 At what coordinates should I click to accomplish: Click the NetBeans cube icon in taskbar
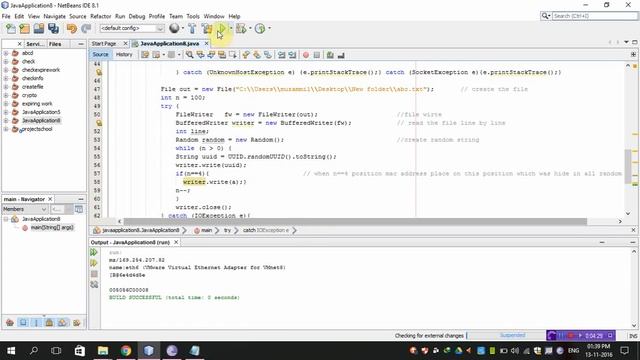[149, 351]
